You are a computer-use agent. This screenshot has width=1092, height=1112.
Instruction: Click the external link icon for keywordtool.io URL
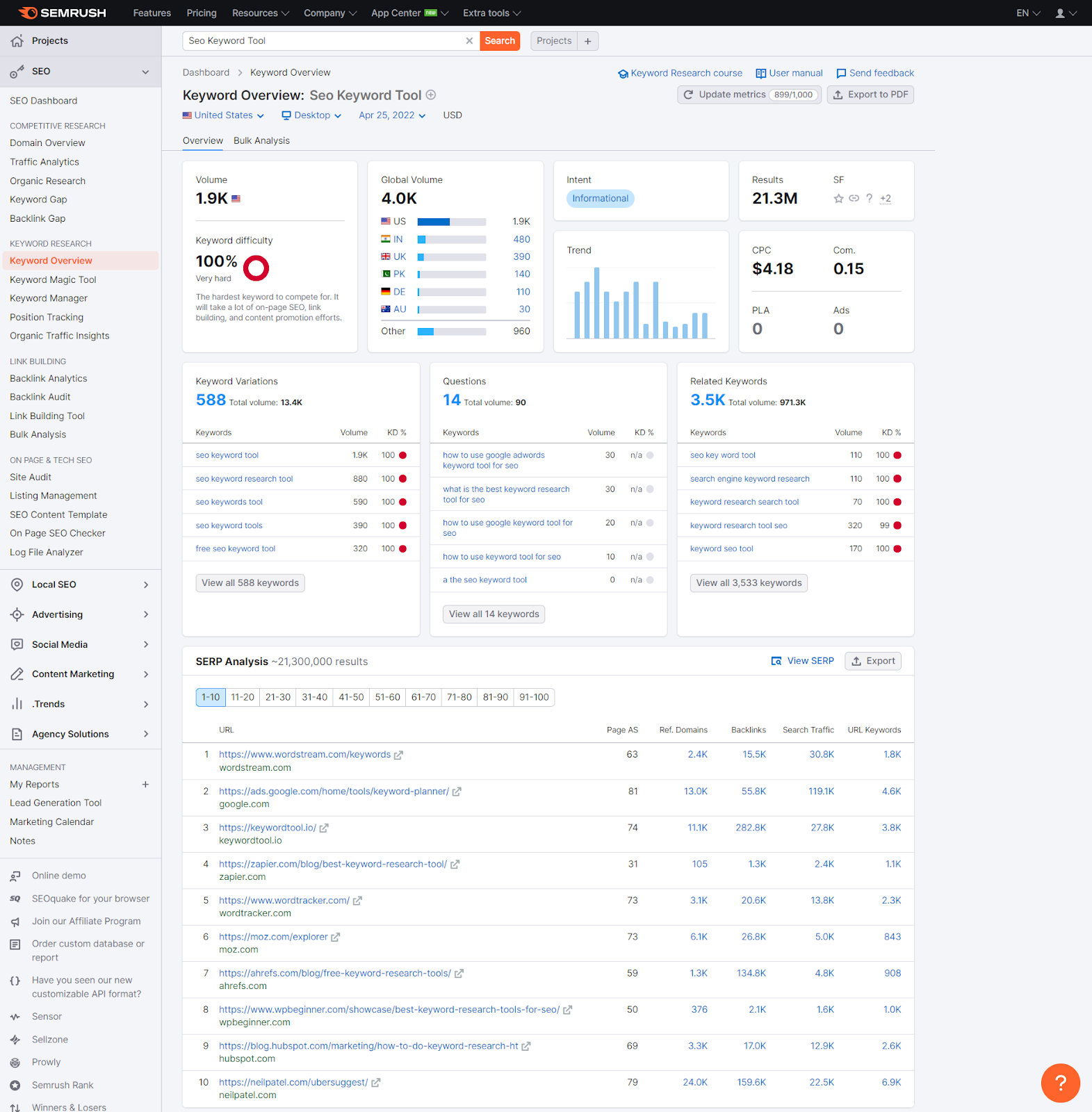[324, 828]
